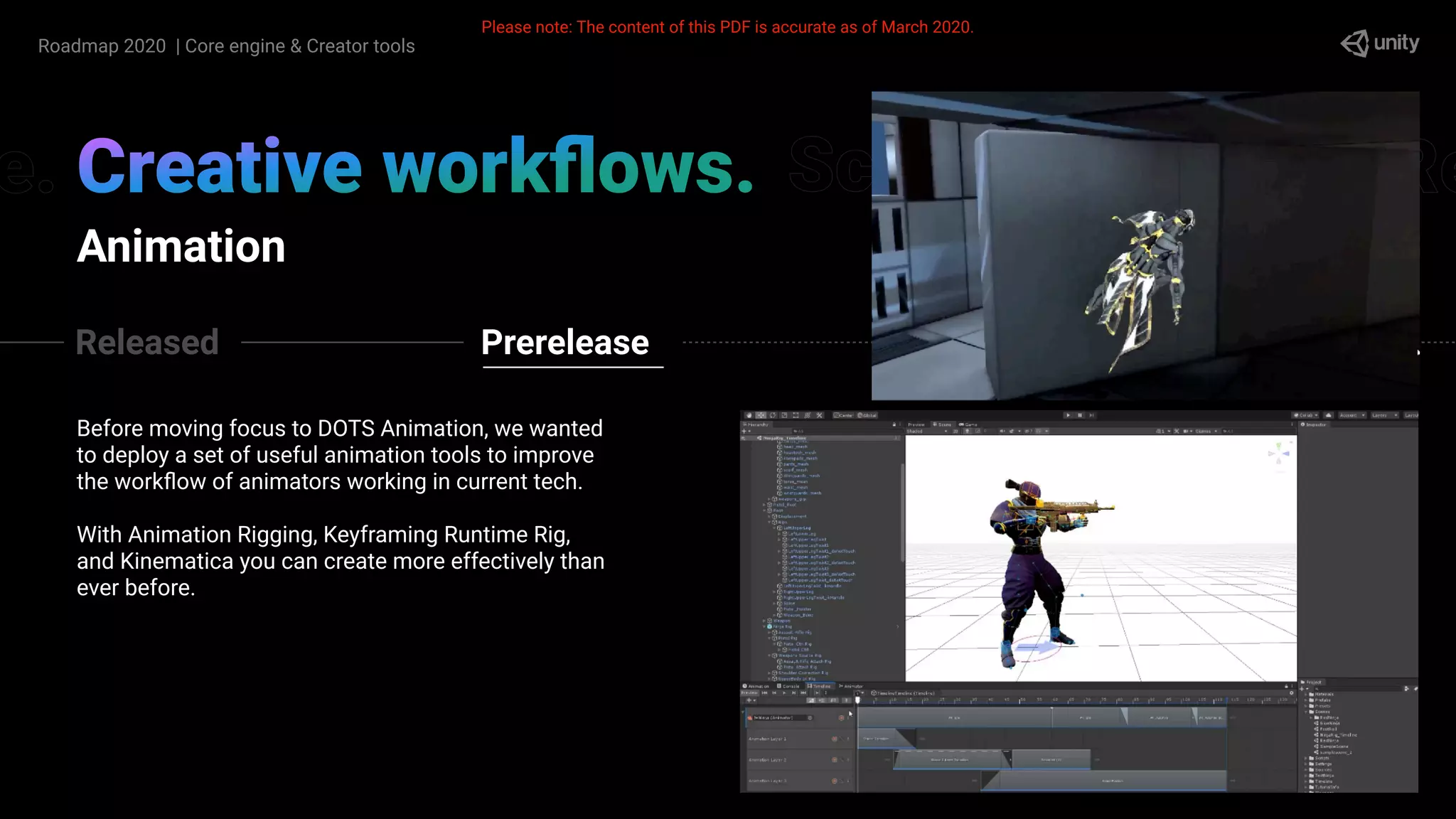This screenshot has width=1456, height=819.
Task: Switch to the Timeline tab
Action: pos(820,686)
